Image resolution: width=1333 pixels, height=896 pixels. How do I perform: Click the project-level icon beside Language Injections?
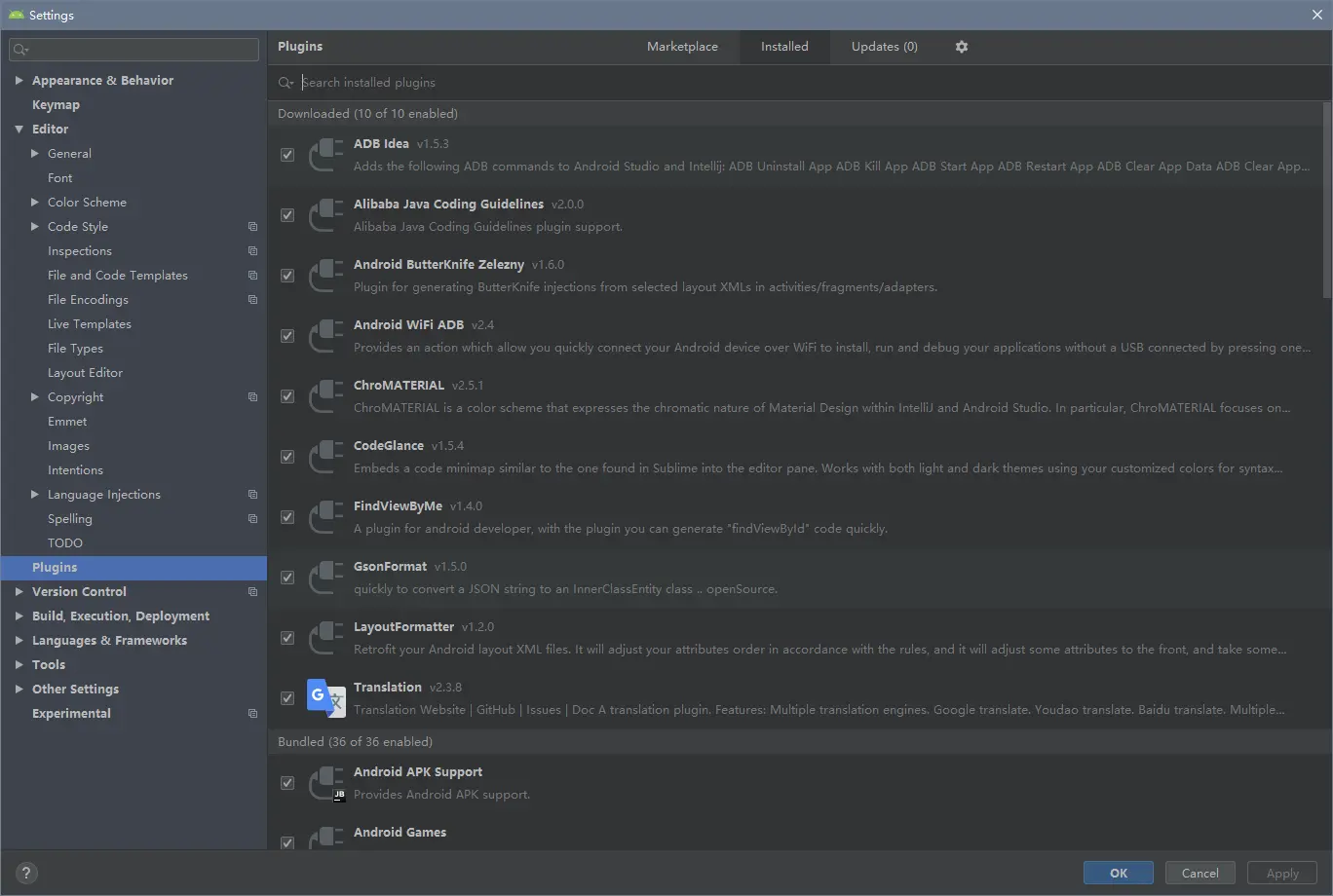[252, 495]
